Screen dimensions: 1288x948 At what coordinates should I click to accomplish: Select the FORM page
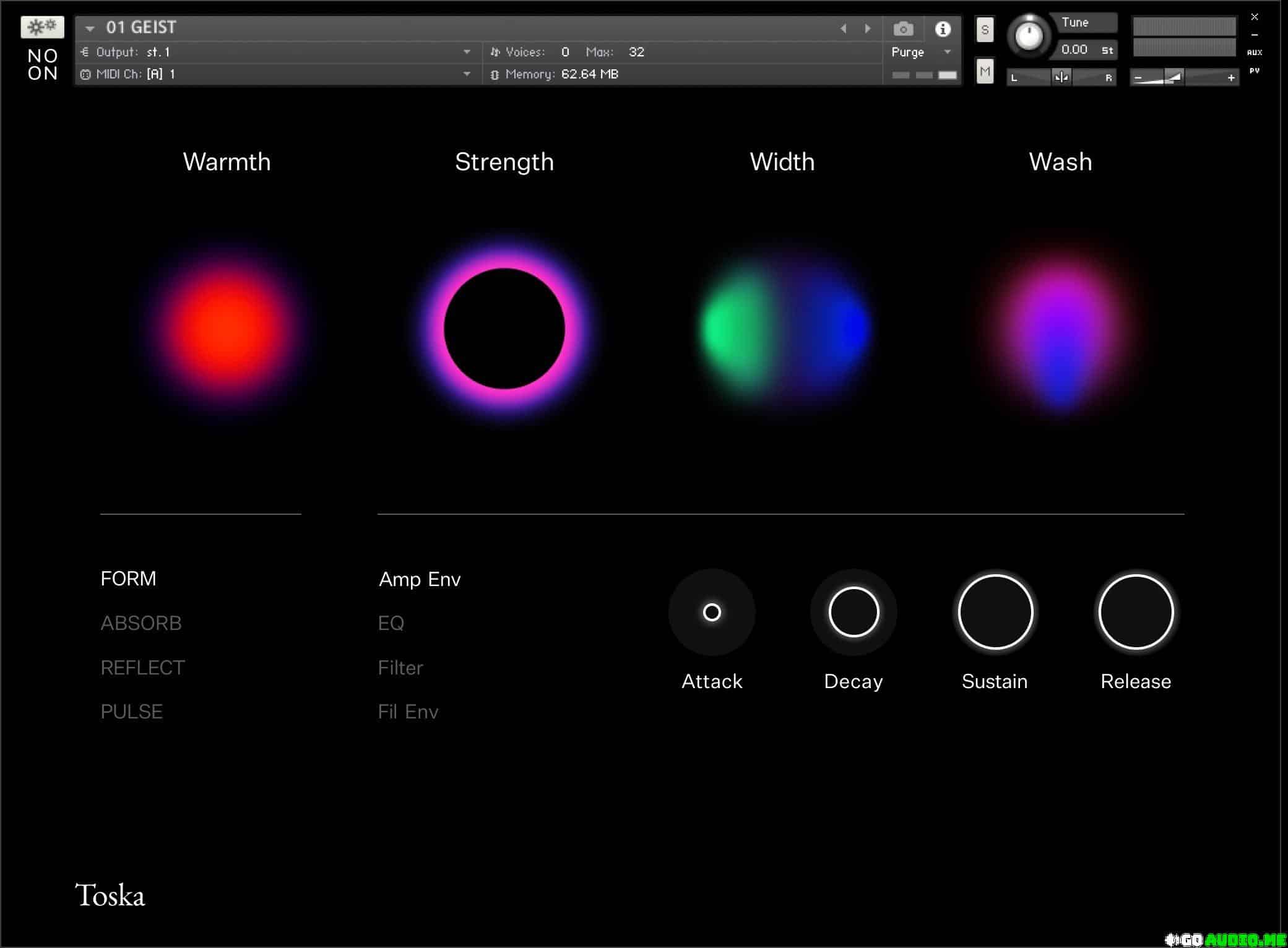pos(128,579)
